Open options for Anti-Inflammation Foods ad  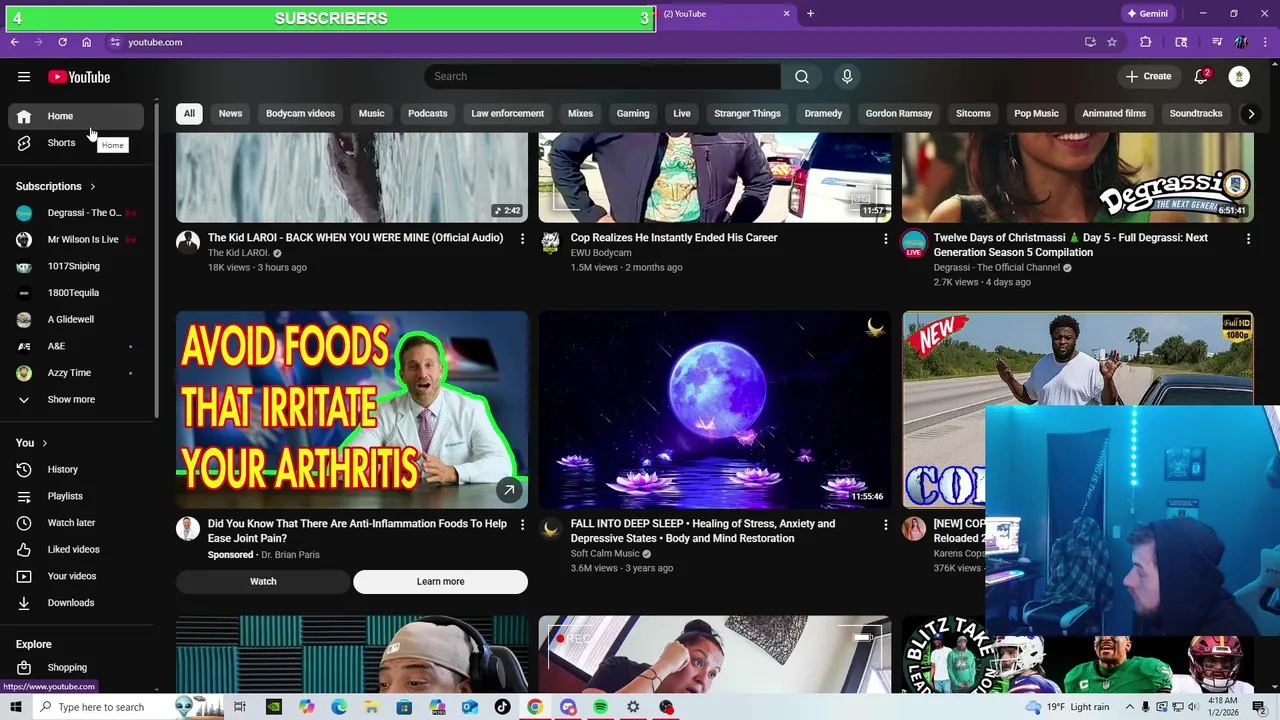[x=522, y=525]
